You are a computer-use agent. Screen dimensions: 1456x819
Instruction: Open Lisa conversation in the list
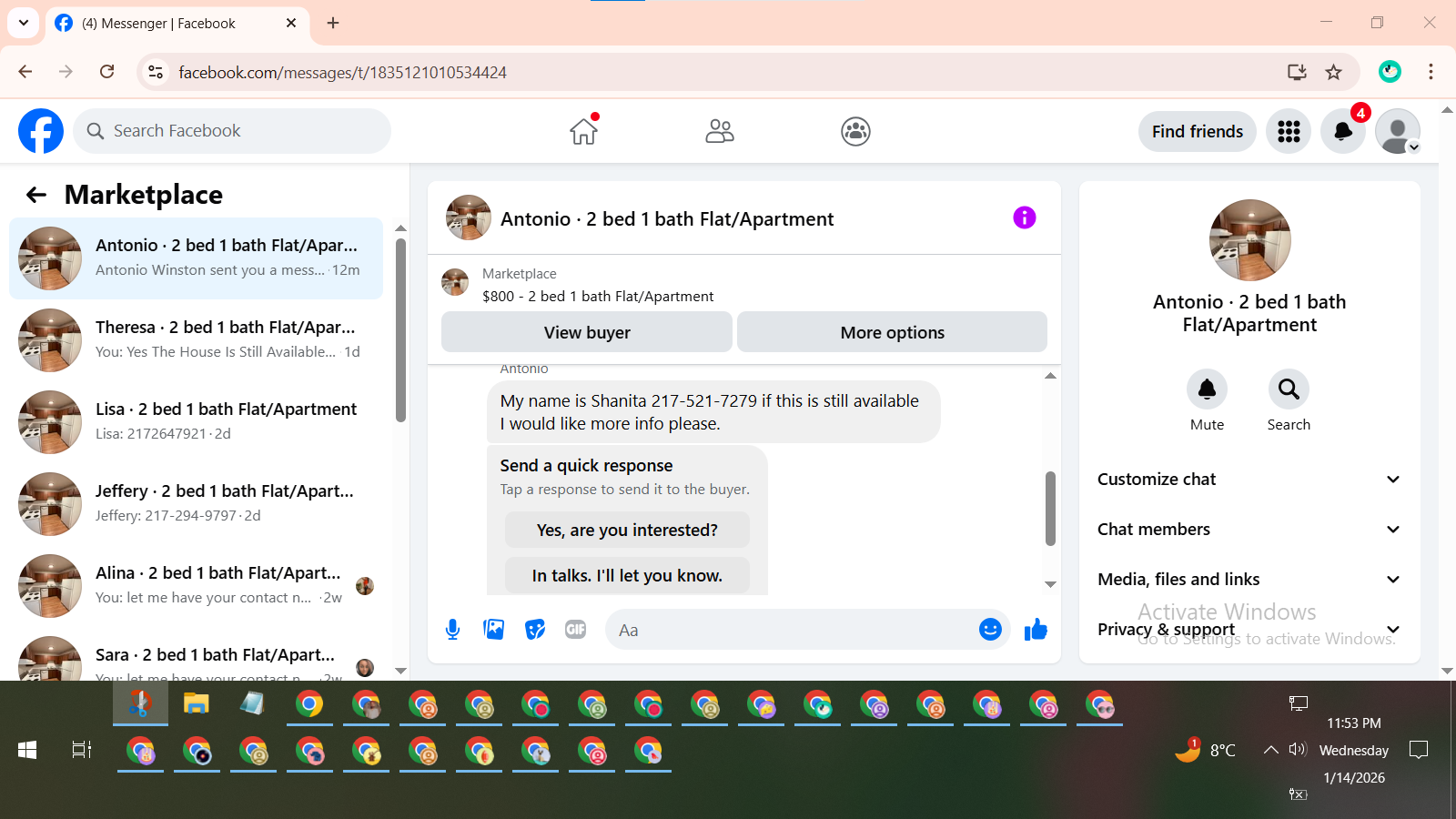click(x=196, y=422)
